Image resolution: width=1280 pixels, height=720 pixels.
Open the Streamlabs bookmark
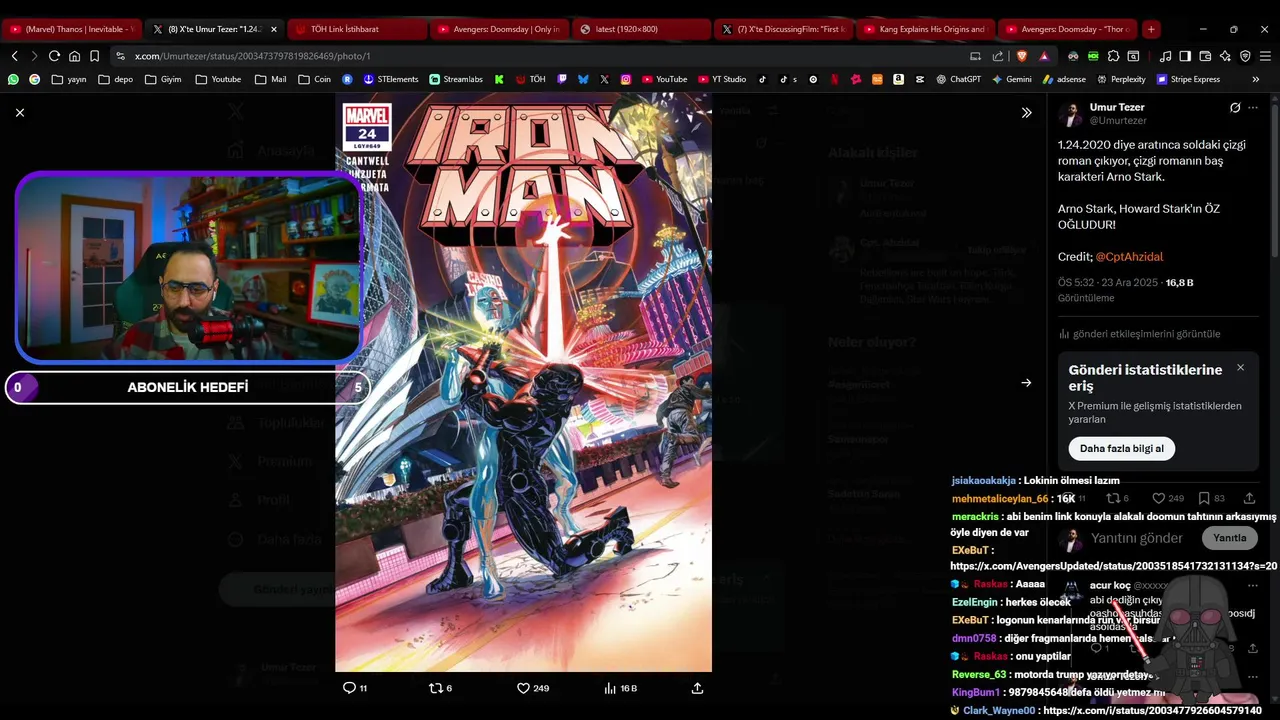click(x=456, y=79)
